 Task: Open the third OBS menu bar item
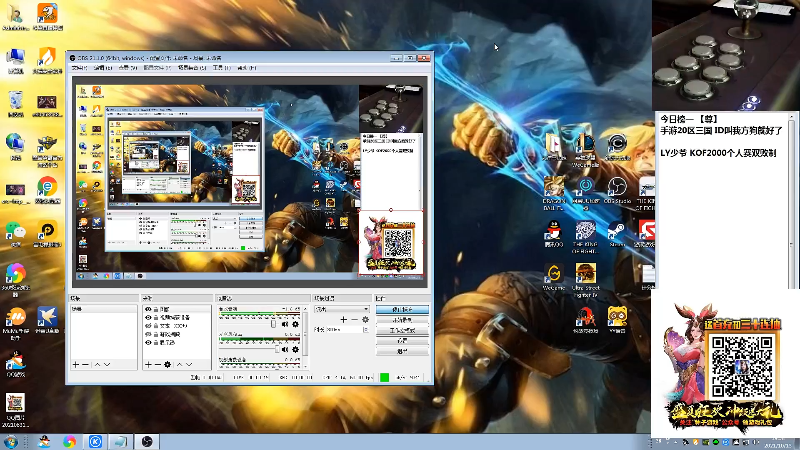(x=128, y=67)
